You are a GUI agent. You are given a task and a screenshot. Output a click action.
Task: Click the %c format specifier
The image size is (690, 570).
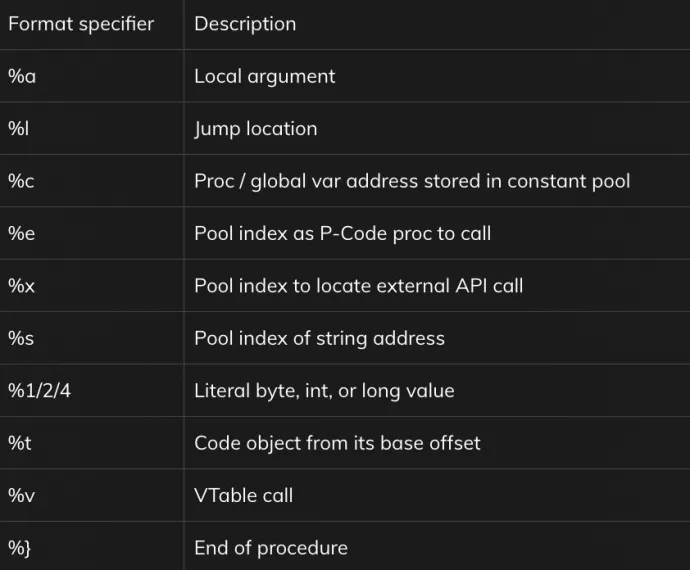coord(21,181)
